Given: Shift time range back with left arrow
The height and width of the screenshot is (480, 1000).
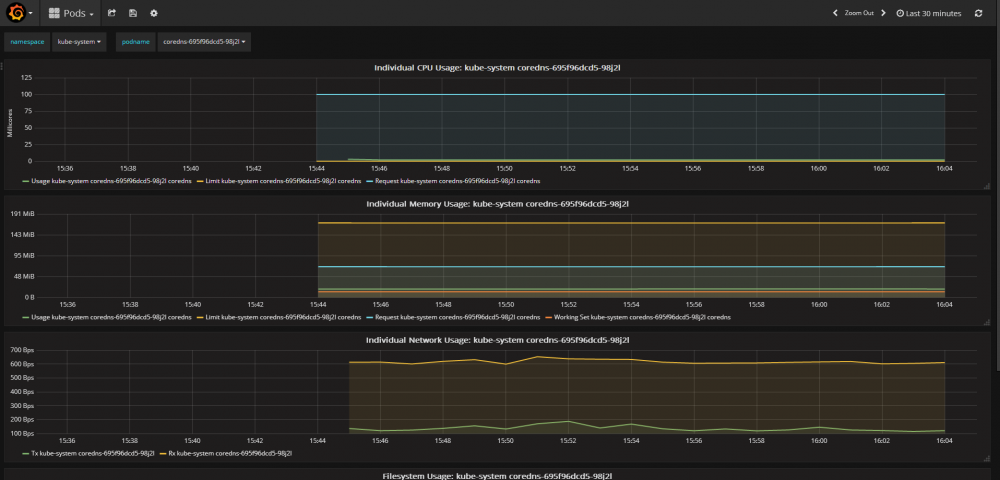Looking at the screenshot, I should 835,13.
